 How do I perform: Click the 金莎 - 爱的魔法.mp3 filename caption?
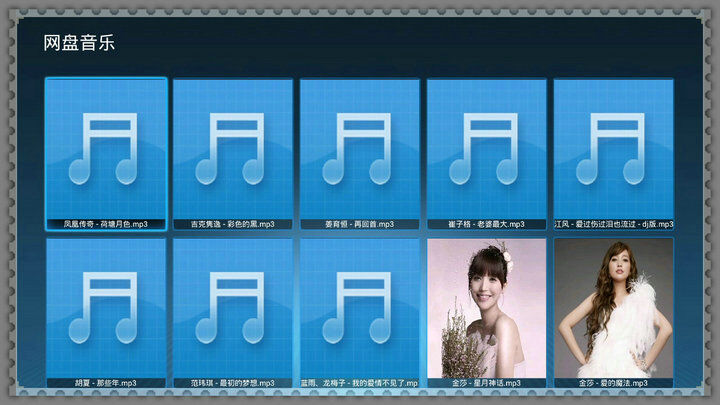tap(613, 383)
